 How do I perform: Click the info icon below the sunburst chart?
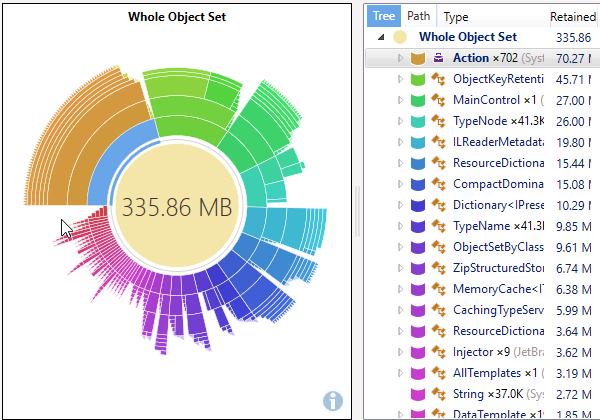pyautogui.click(x=334, y=401)
